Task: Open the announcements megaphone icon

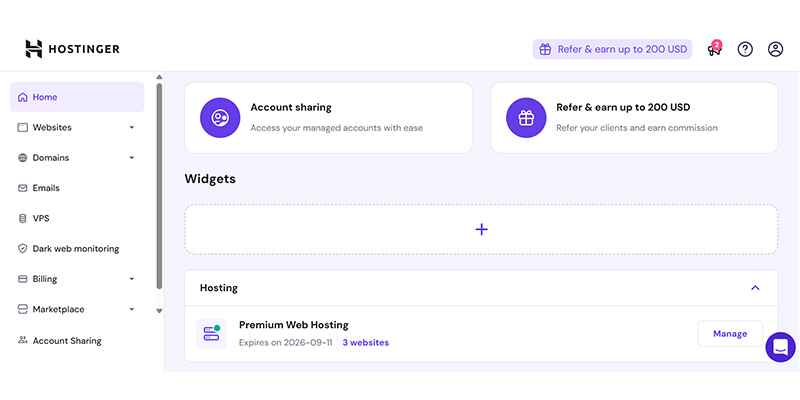Action: [x=714, y=49]
